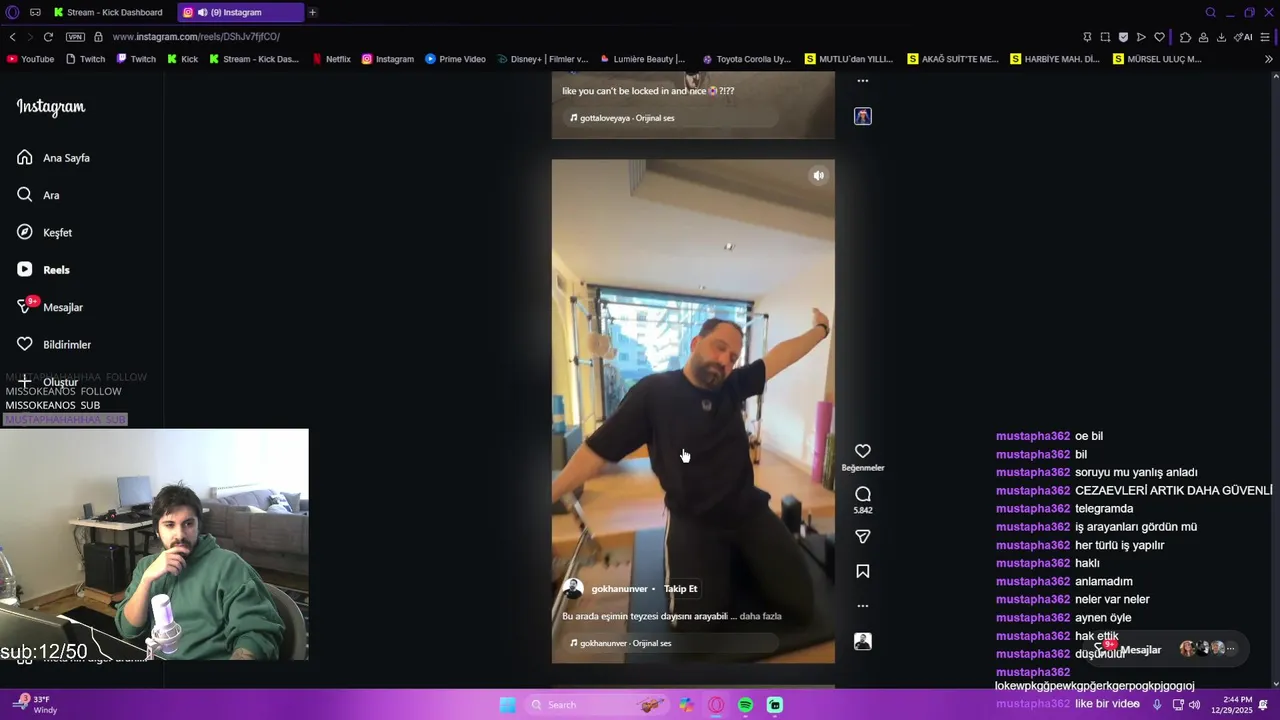Open the weather widget 33°F Windy

pyautogui.click(x=33, y=705)
